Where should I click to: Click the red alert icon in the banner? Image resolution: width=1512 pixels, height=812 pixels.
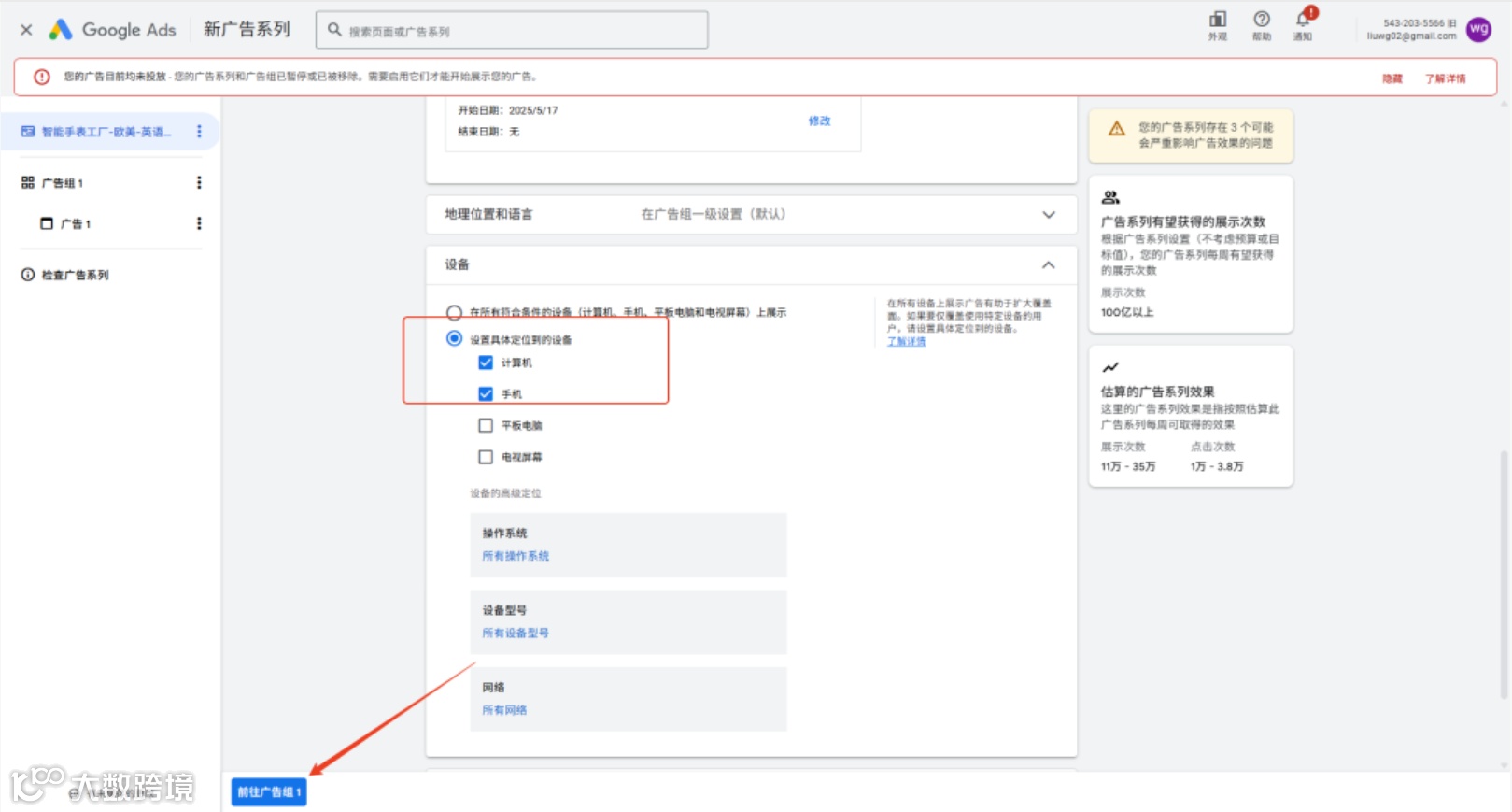(x=42, y=77)
